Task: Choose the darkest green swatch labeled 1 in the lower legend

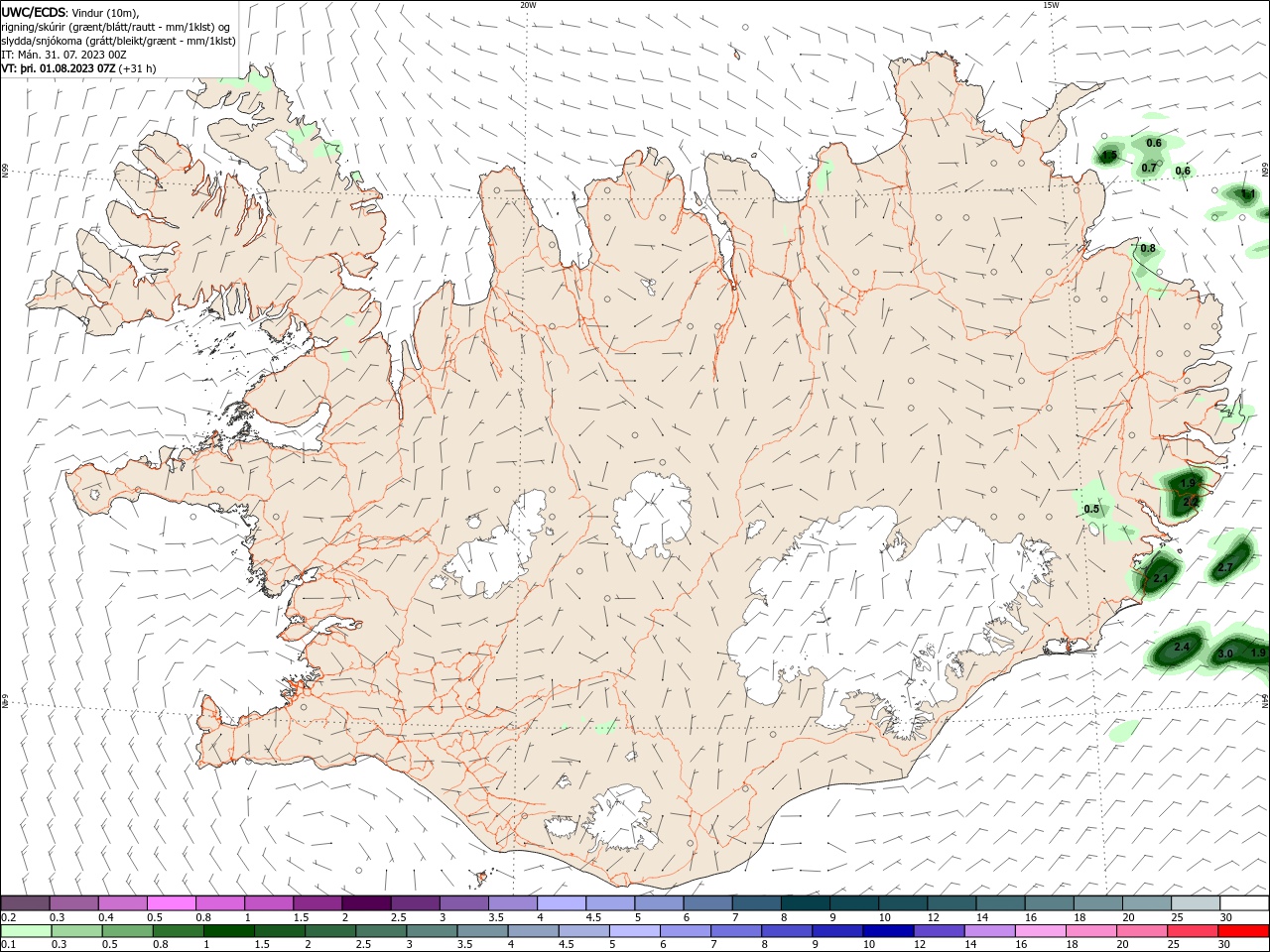Action: pyautogui.click(x=230, y=931)
